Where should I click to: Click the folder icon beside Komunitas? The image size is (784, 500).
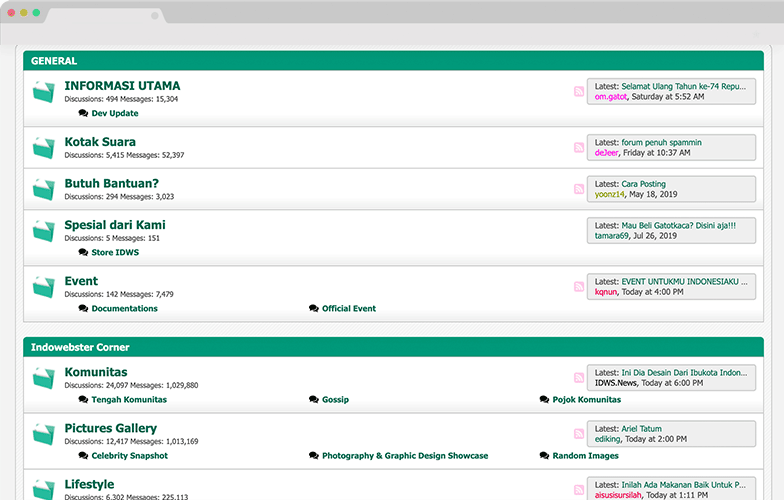[43, 378]
